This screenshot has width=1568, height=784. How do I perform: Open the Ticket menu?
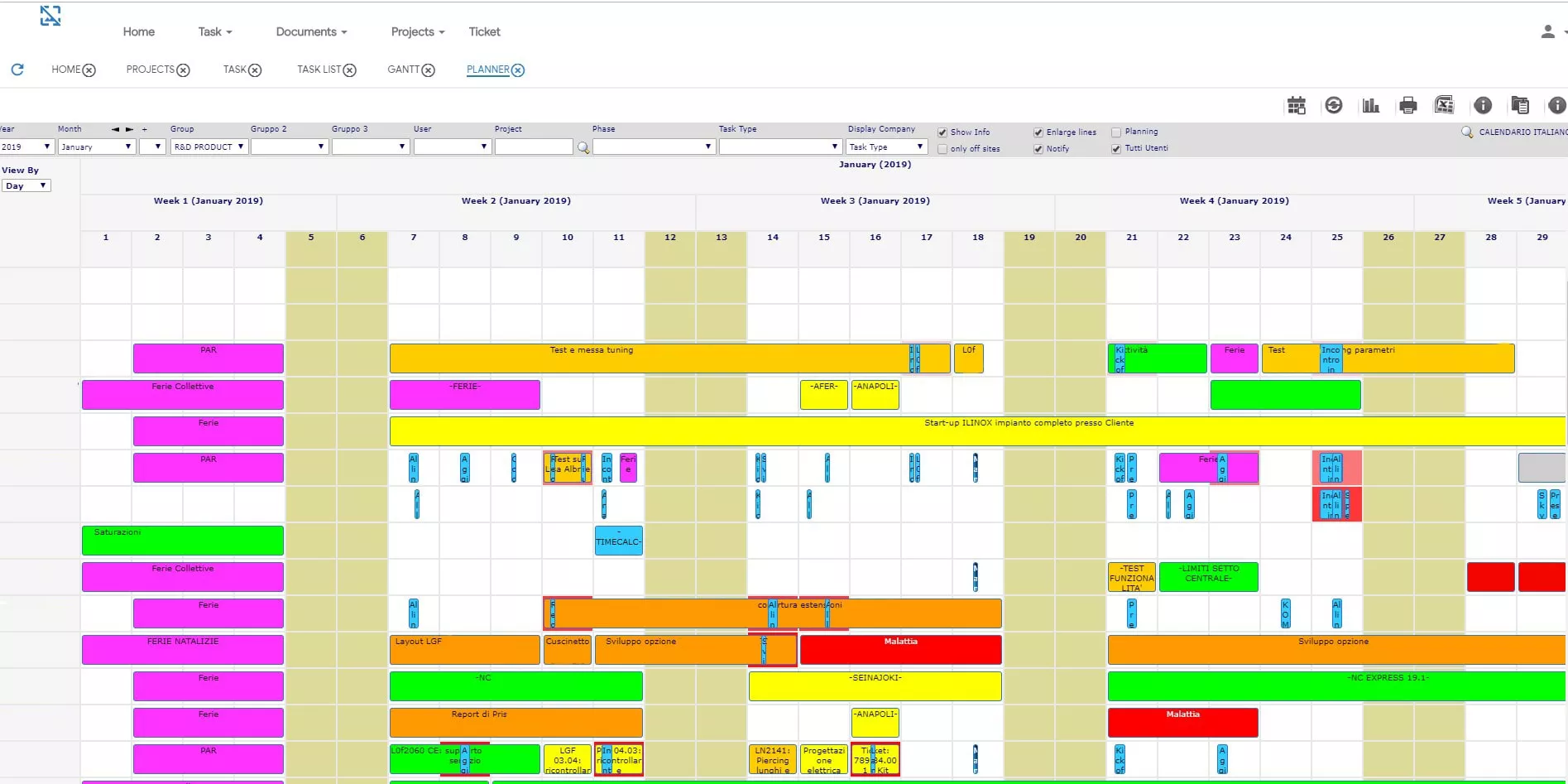pyautogui.click(x=484, y=31)
